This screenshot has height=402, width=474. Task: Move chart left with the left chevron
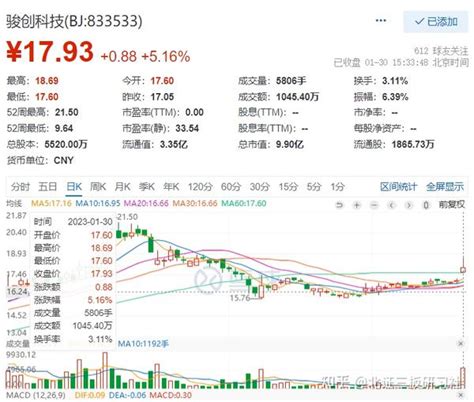392,205
